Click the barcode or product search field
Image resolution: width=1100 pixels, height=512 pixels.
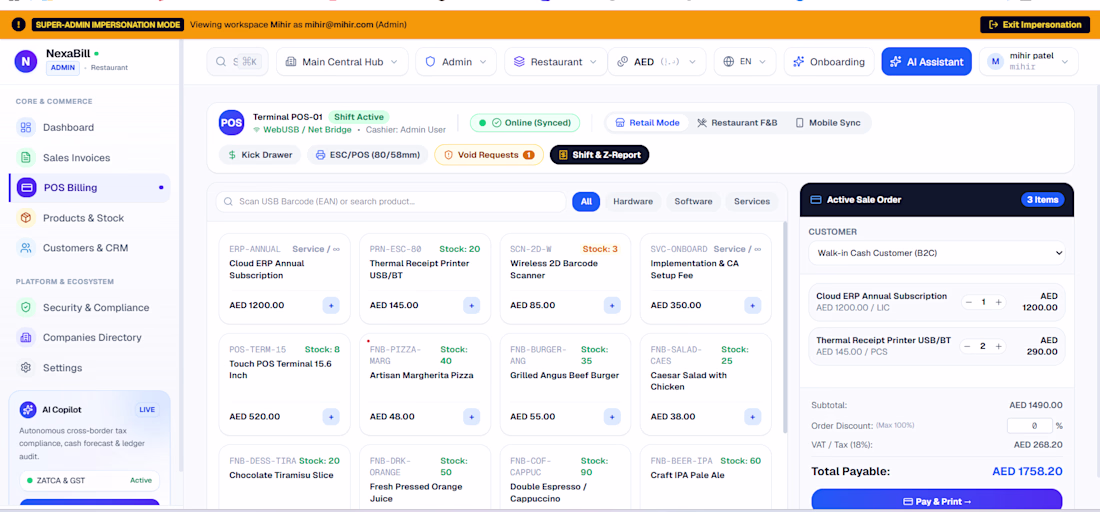391,202
